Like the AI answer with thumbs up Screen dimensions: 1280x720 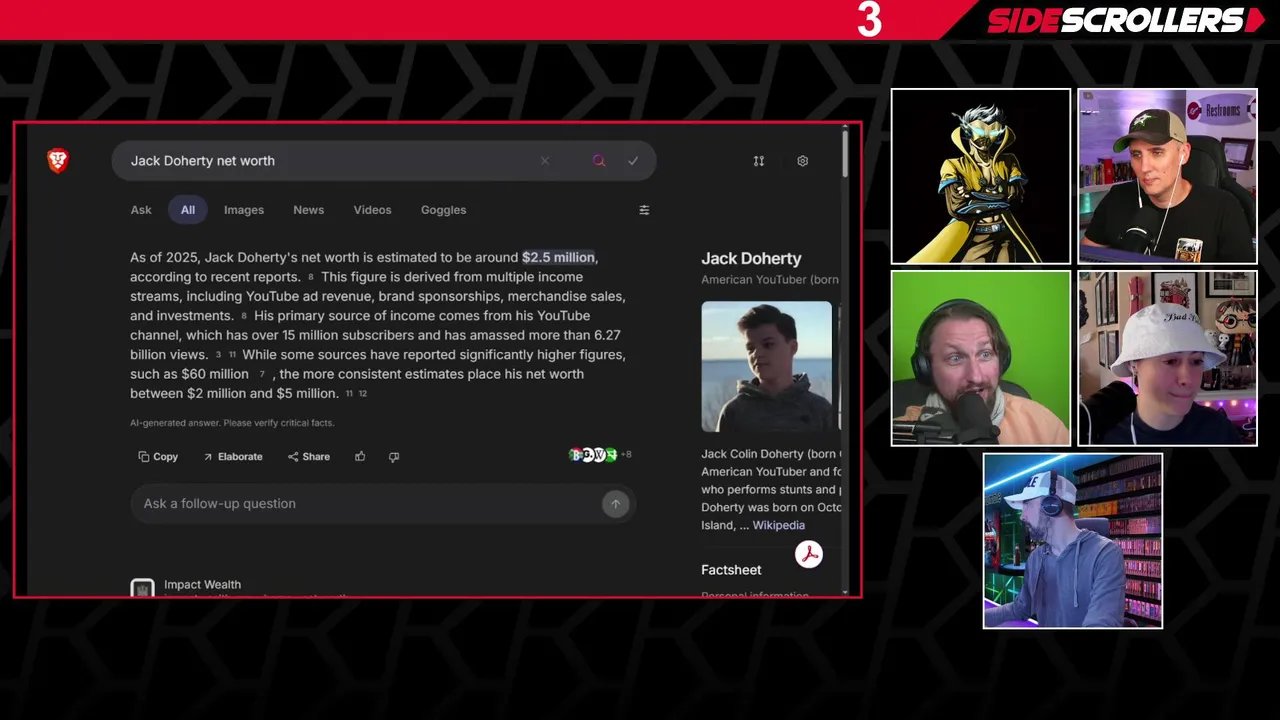pos(360,457)
